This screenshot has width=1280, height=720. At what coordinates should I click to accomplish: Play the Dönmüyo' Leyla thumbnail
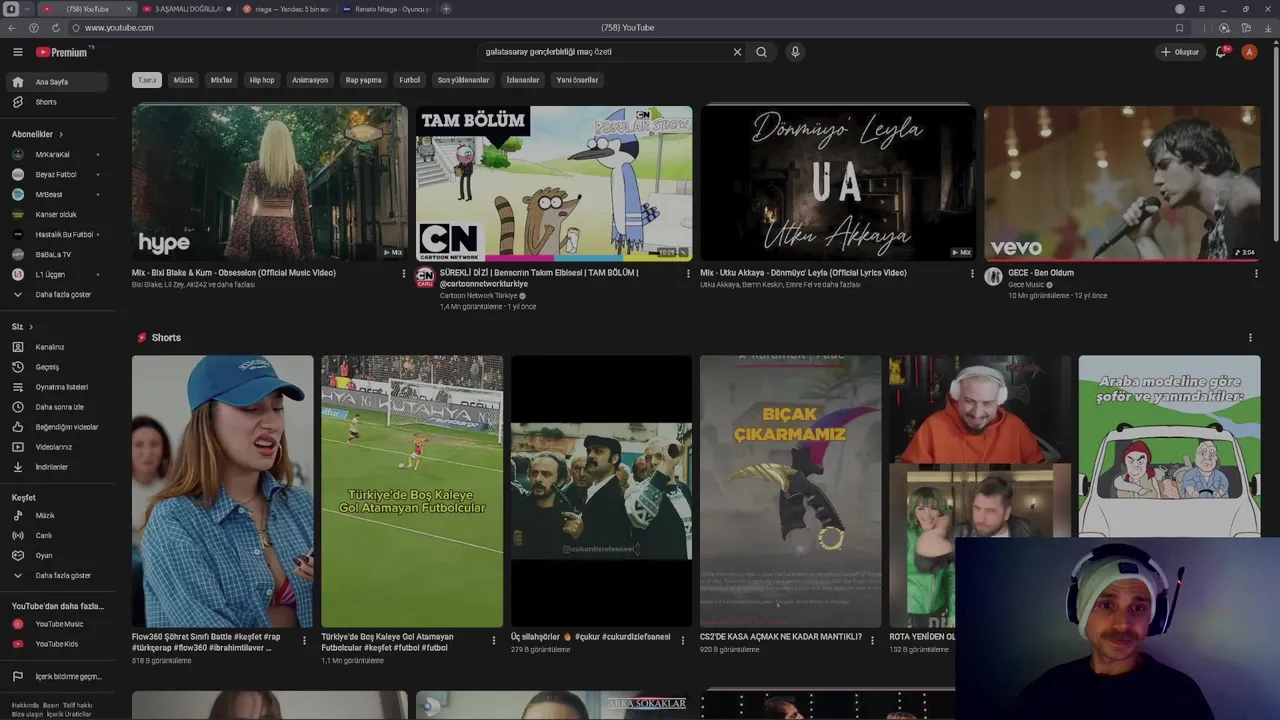pyautogui.click(x=838, y=182)
